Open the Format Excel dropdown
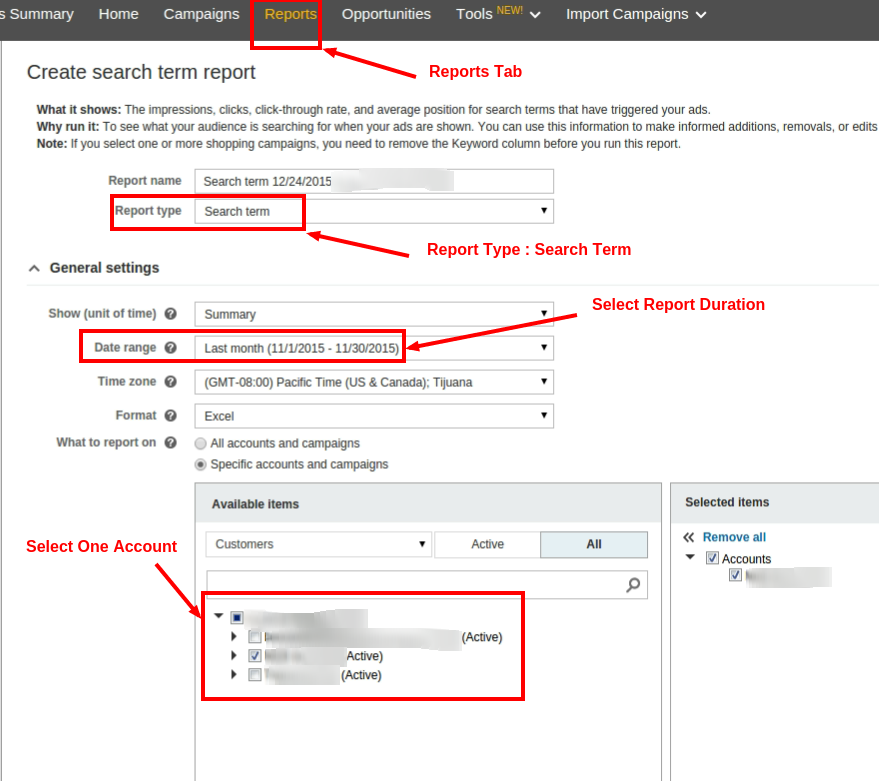Screen dimensions: 879x781 [374, 416]
